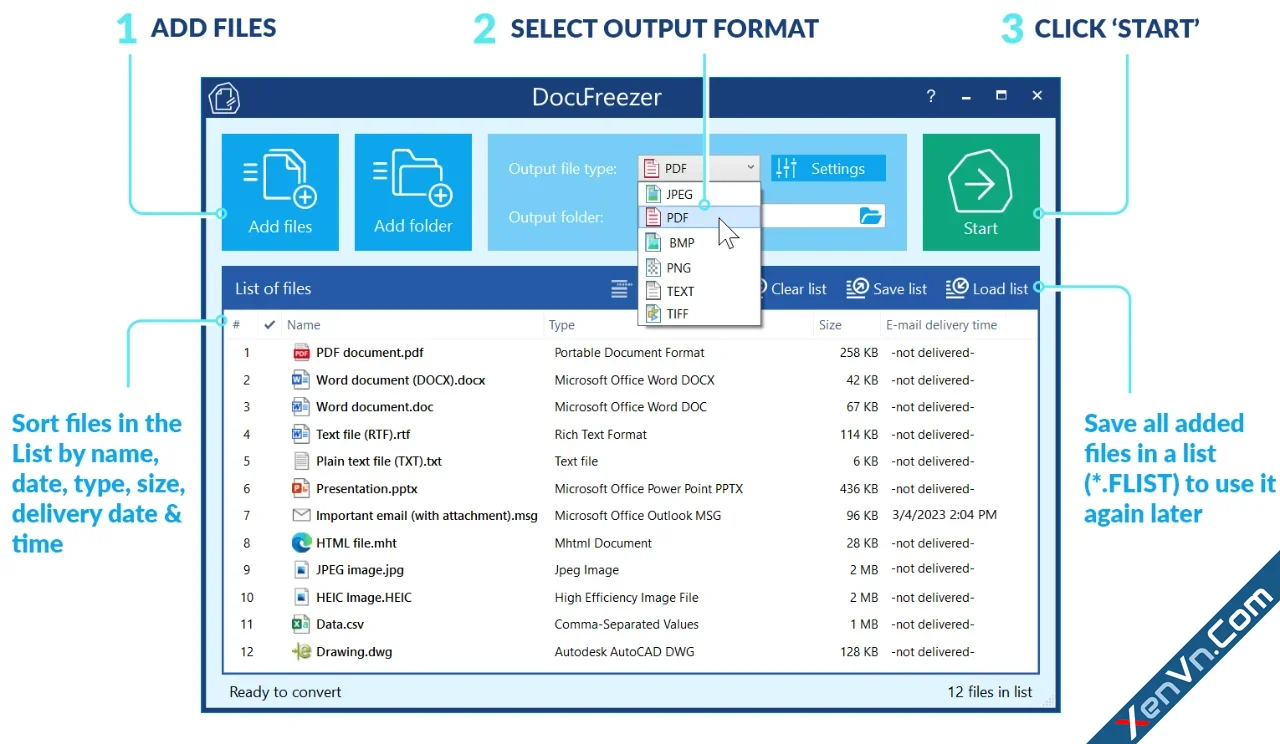The width and height of the screenshot is (1280, 744).
Task: Click the Edge icon of HTML file.mht
Action: [x=301, y=543]
